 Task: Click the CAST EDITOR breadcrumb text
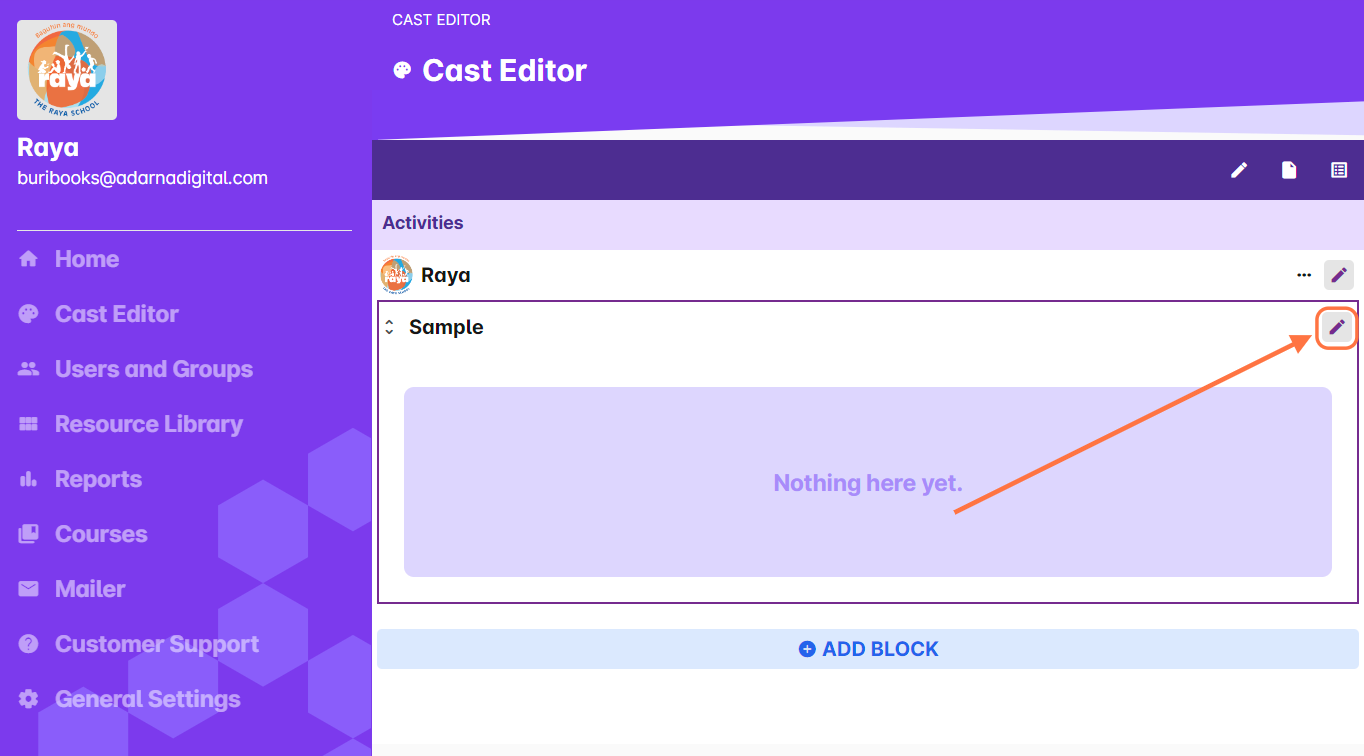click(x=441, y=20)
